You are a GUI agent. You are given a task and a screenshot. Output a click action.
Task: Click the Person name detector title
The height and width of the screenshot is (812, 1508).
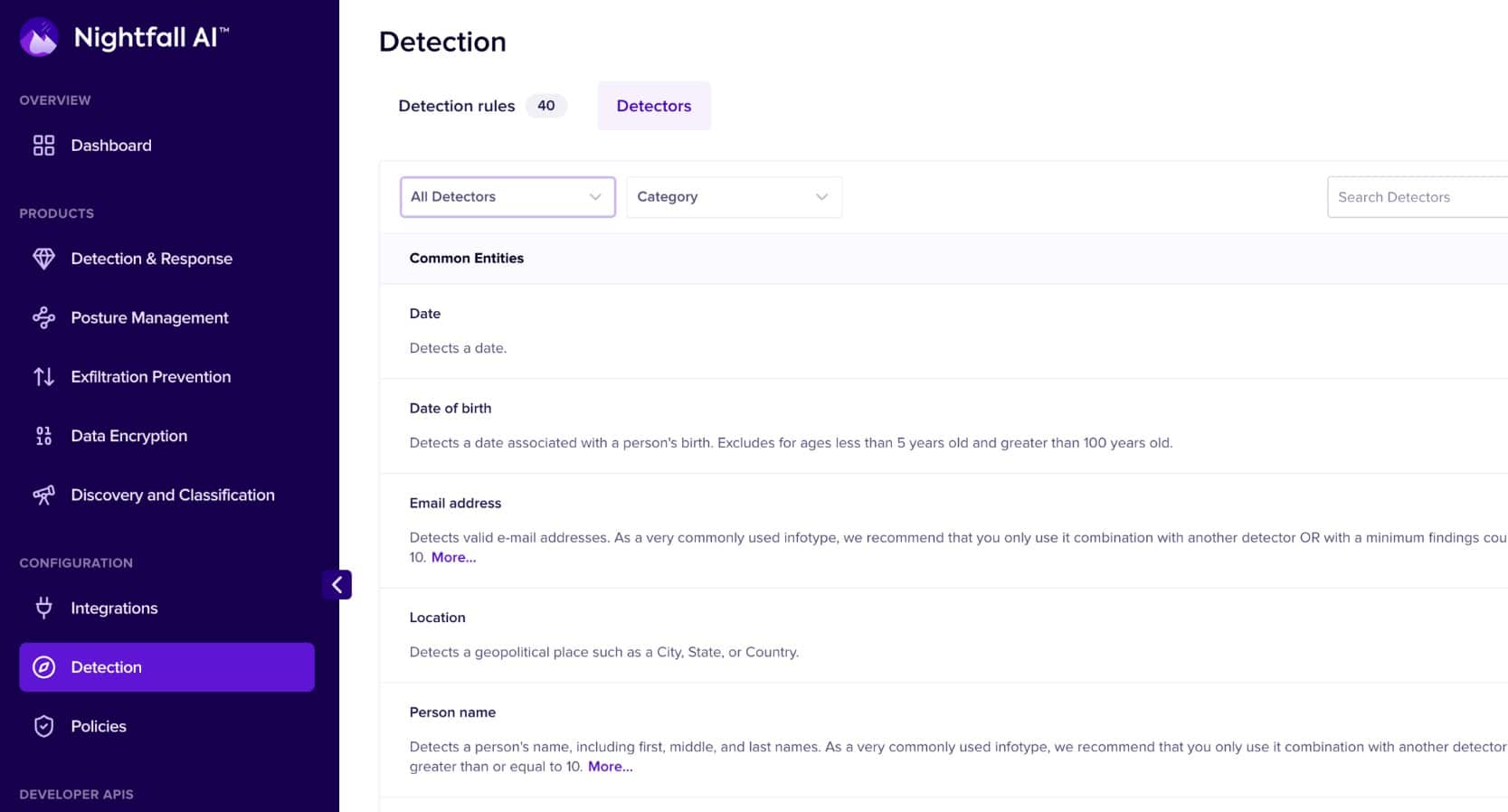[452, 713]
